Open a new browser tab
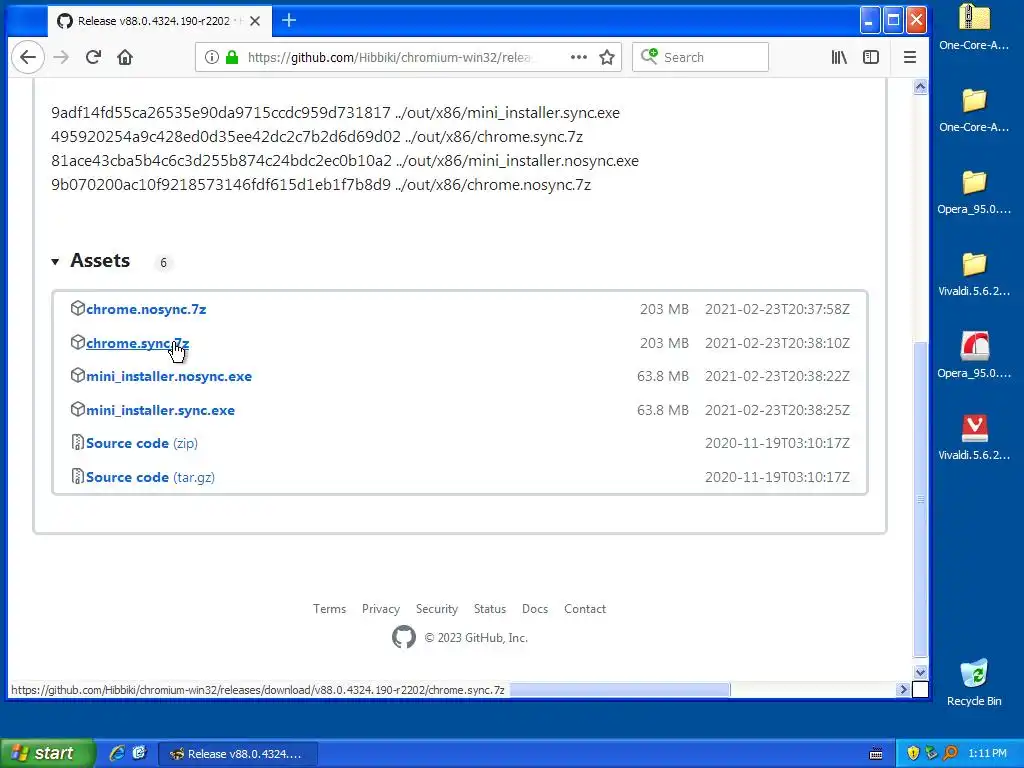The width and height of the screenshot is (1024, 768). coord(289,20)
